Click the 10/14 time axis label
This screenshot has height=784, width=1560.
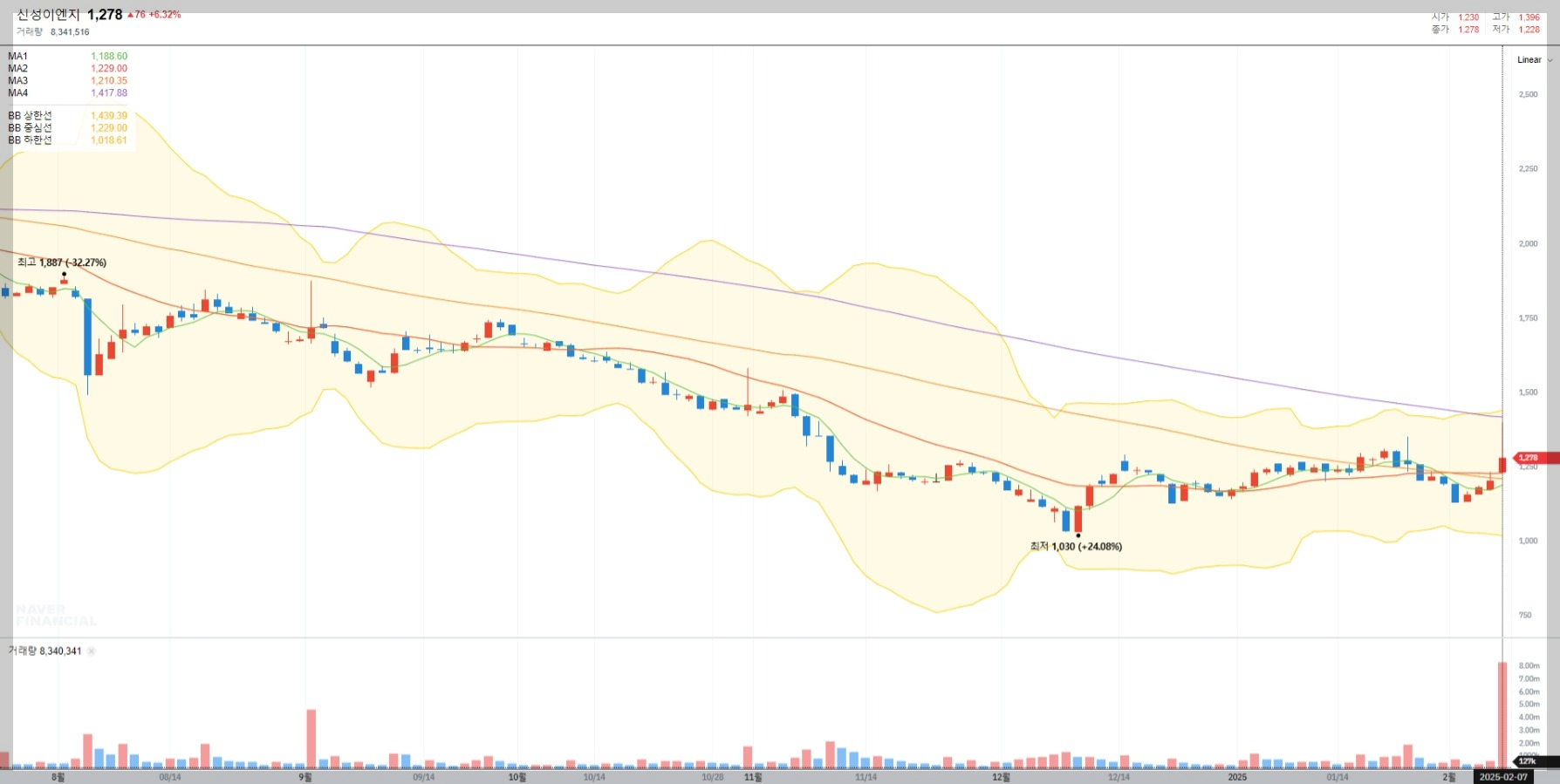594,777
